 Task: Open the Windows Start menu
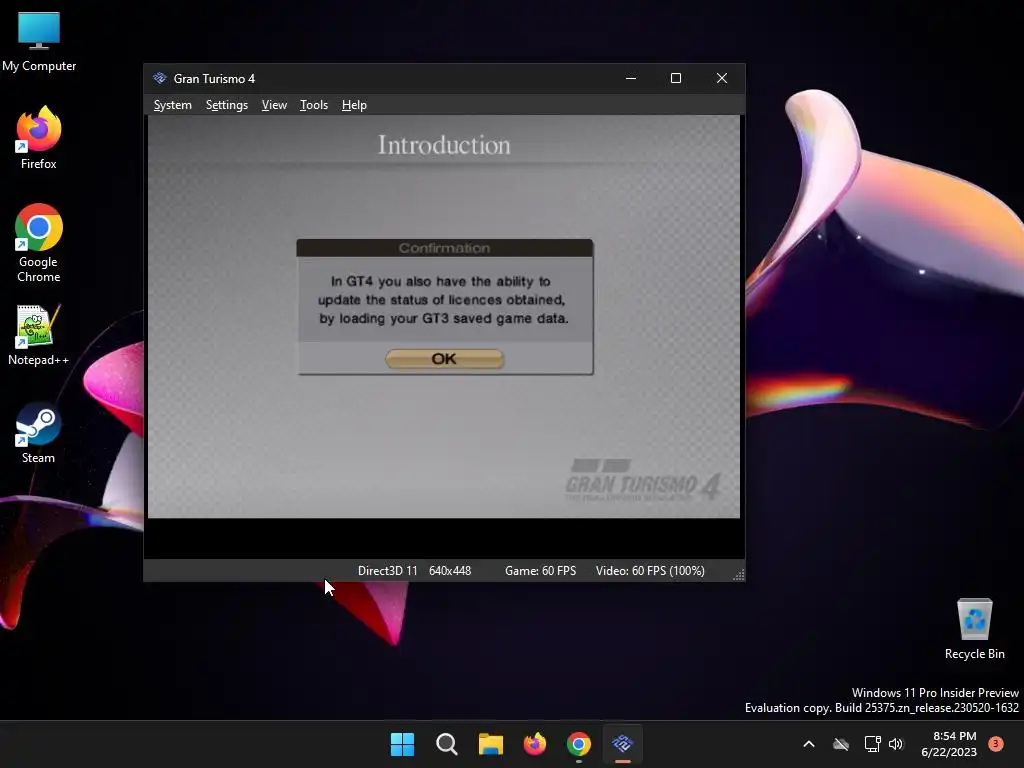[x=402, y=744]
